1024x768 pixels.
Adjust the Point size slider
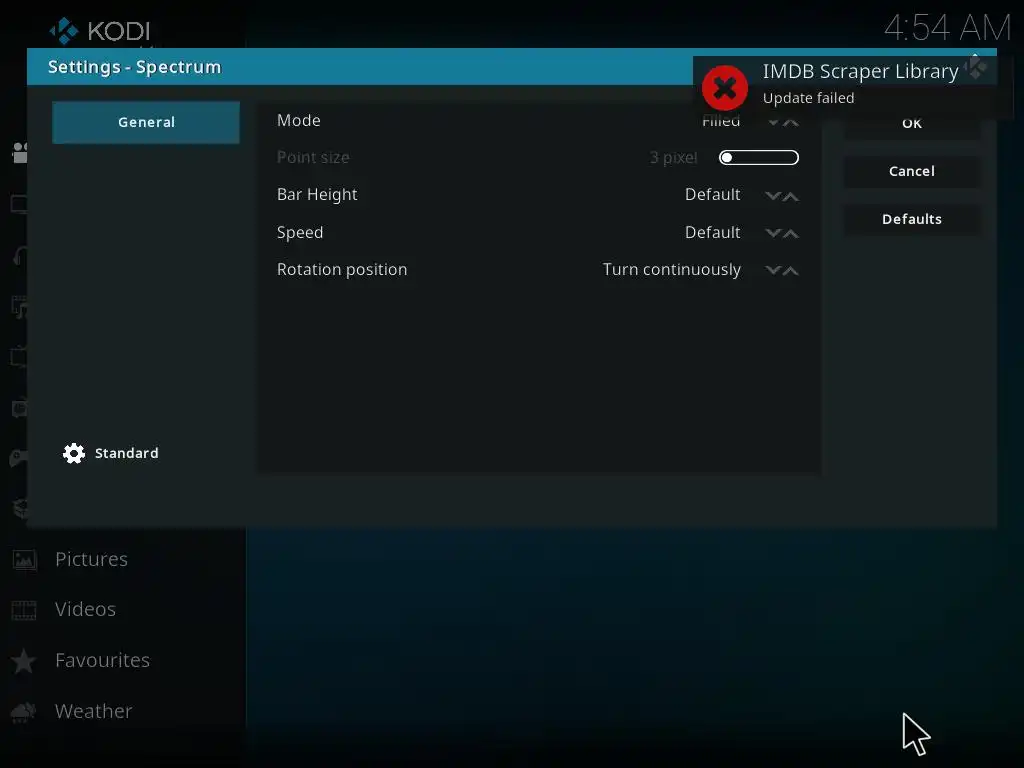click(x=758, y=157)
